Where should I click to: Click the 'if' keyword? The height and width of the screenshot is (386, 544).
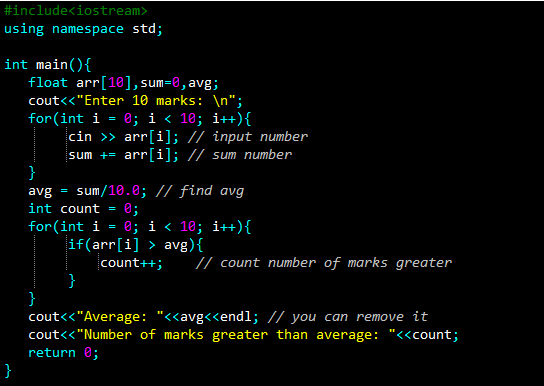tap(76, 245)
